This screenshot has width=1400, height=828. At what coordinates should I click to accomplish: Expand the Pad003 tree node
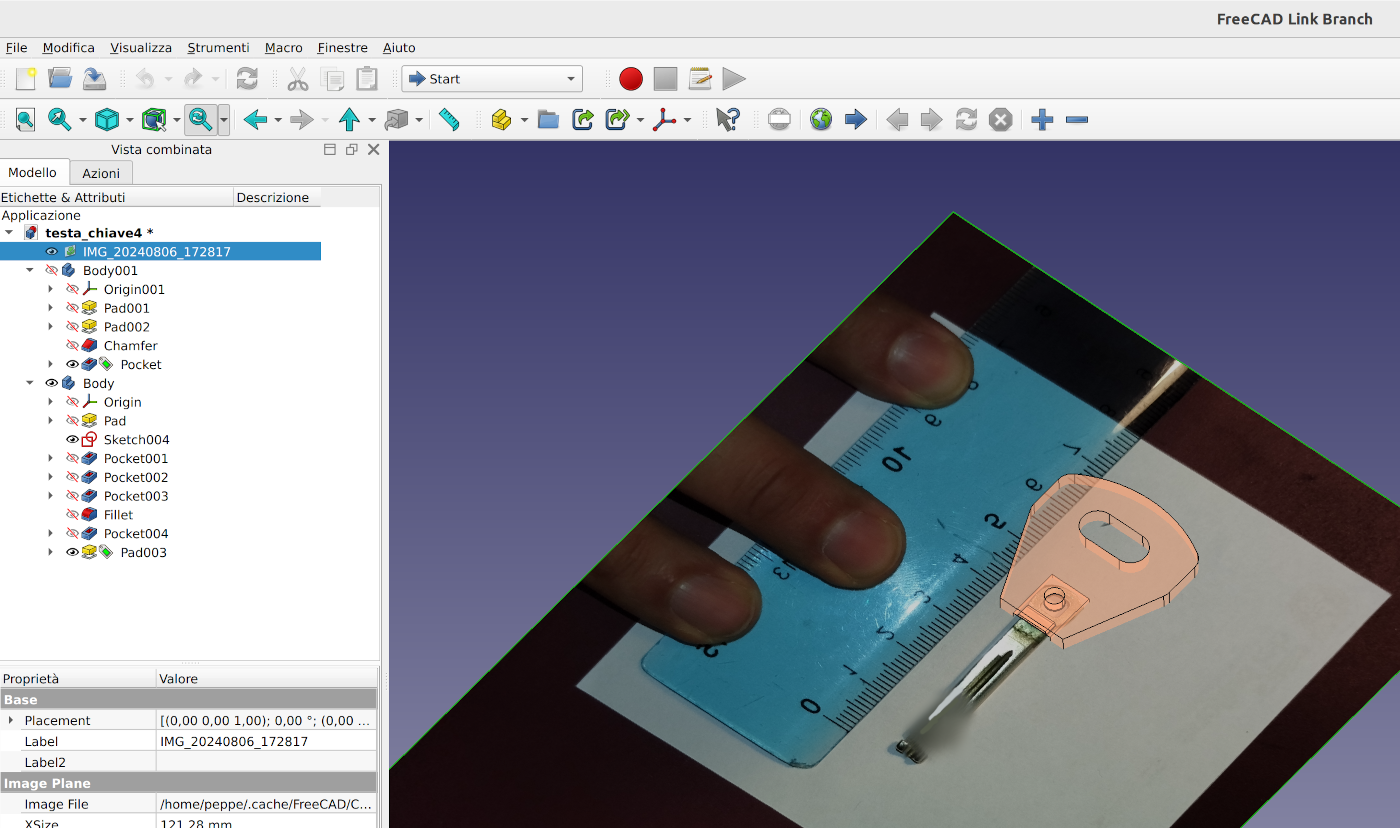[50, 553]
